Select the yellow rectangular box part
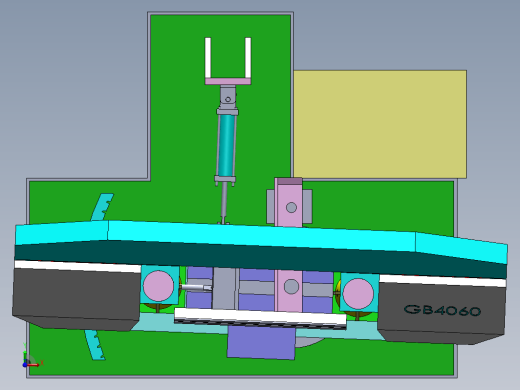Image resolution: width=520 pixels, height=390 pixels. coord(380,124)
